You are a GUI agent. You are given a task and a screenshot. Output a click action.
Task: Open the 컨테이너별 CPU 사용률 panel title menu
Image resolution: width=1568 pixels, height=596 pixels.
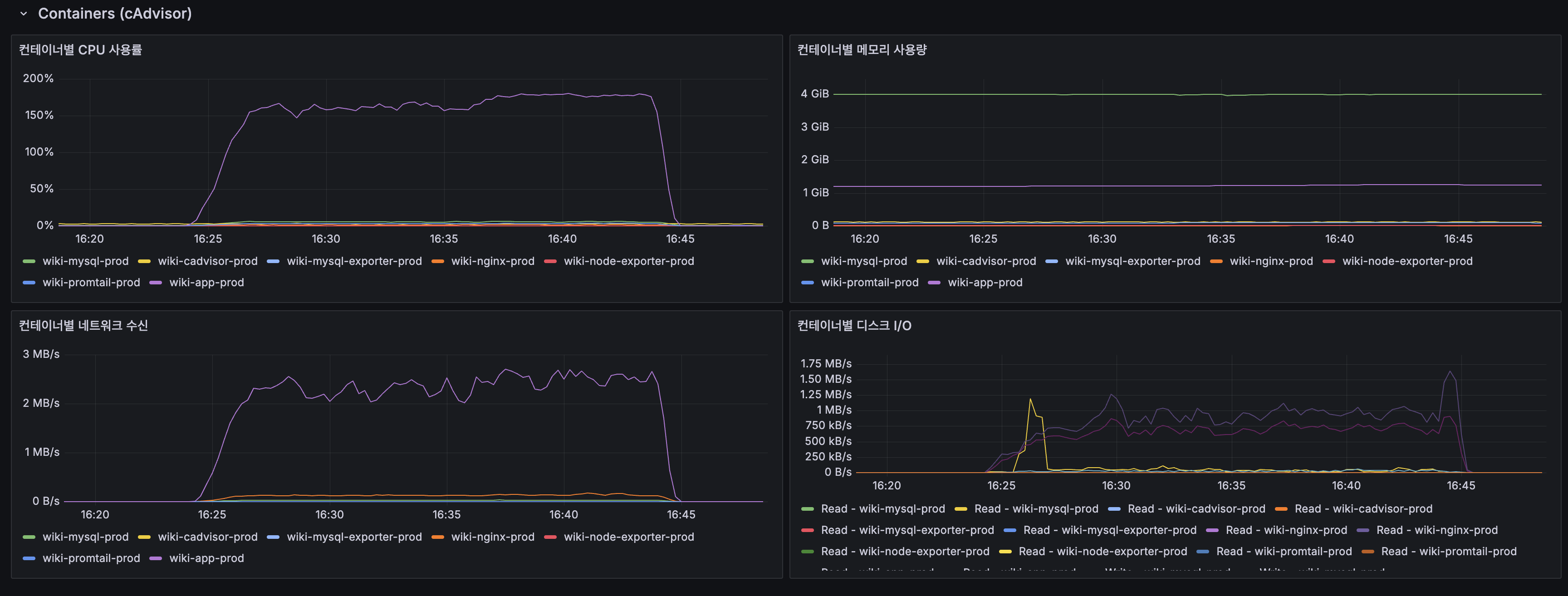pos(80,50)
